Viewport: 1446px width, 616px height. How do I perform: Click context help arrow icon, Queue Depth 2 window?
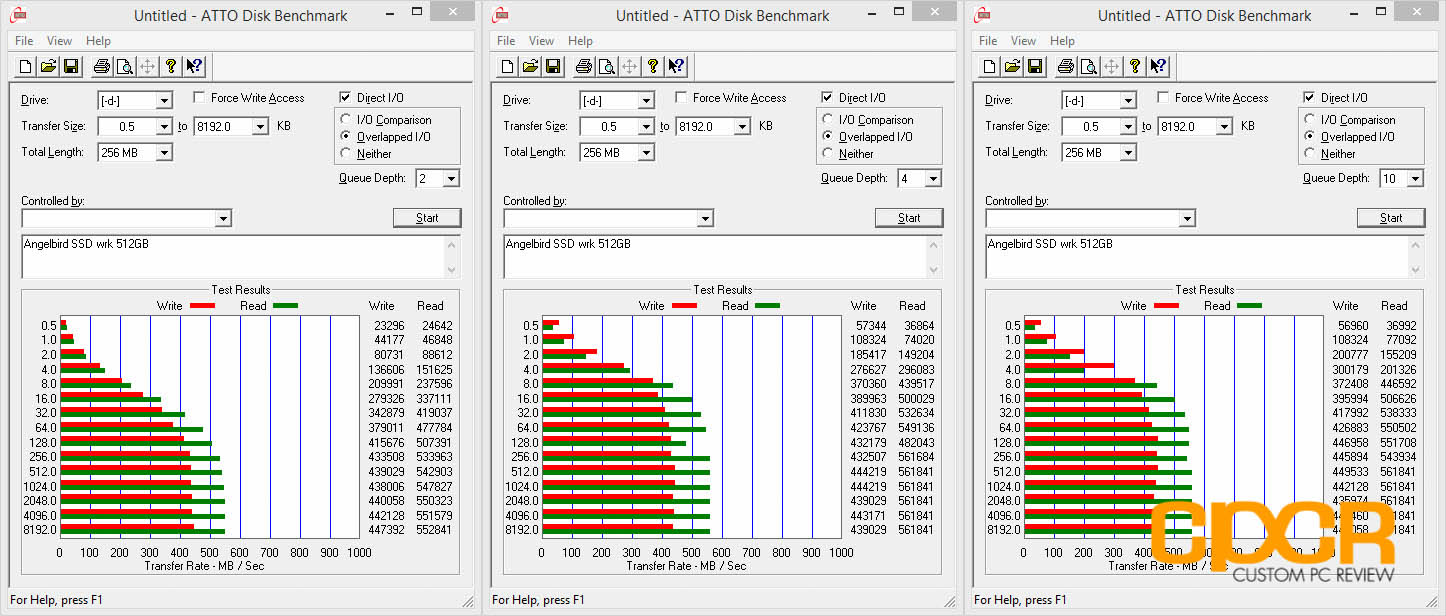tap(194, 67)
